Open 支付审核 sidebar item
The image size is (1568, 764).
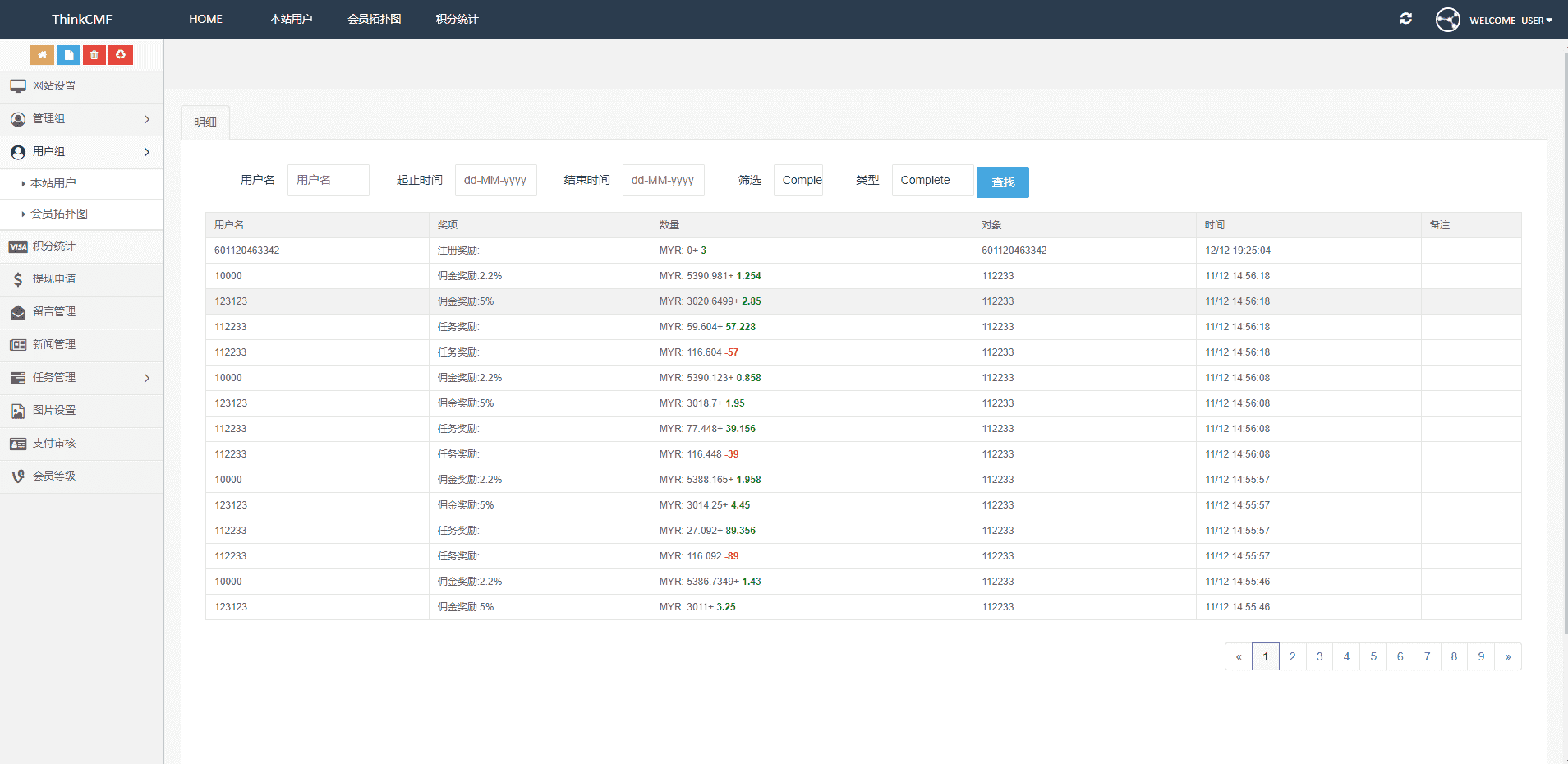pyautogui.click(x=54, y=444)
